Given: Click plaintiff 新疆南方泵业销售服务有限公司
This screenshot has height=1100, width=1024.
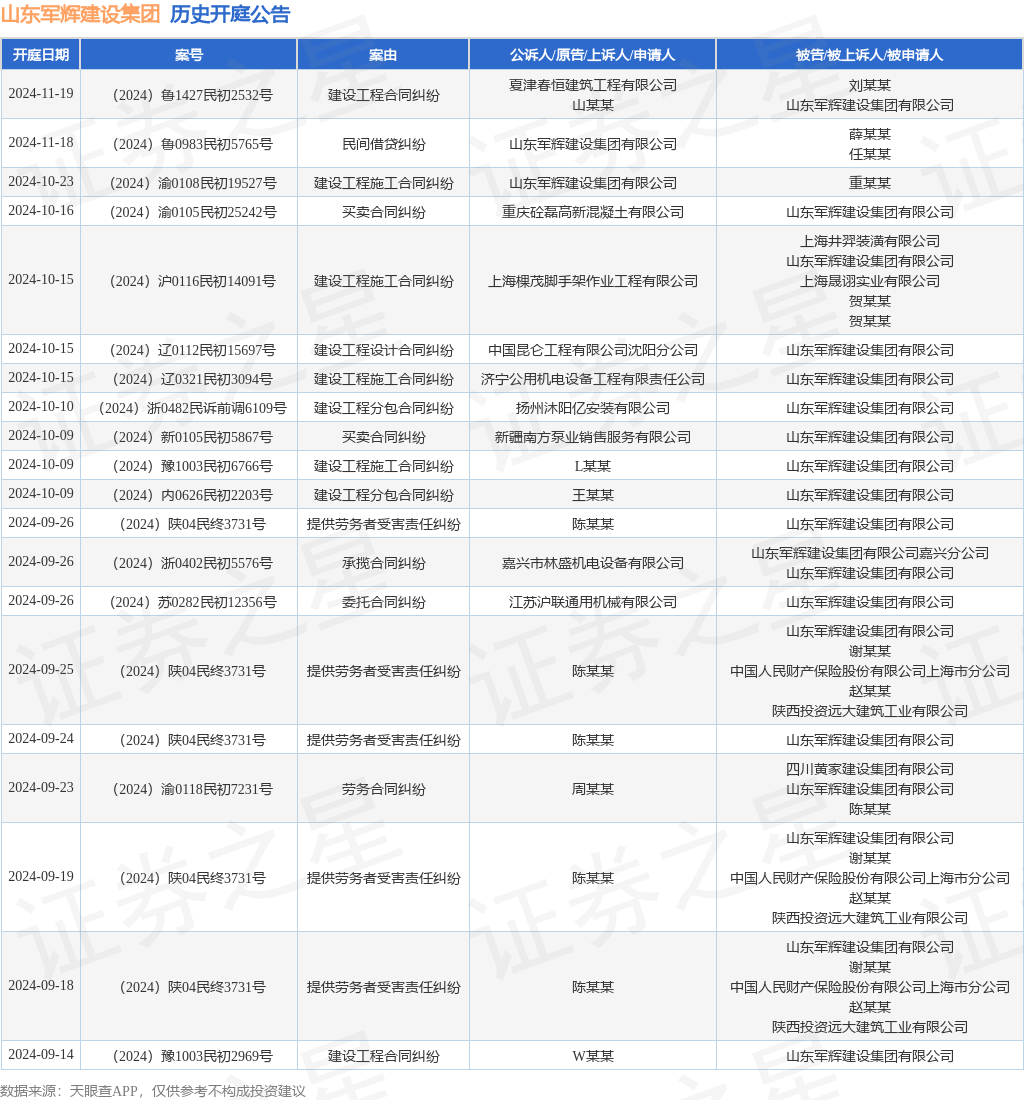Looking at the screenshot, I should click(x=593, y=438).
